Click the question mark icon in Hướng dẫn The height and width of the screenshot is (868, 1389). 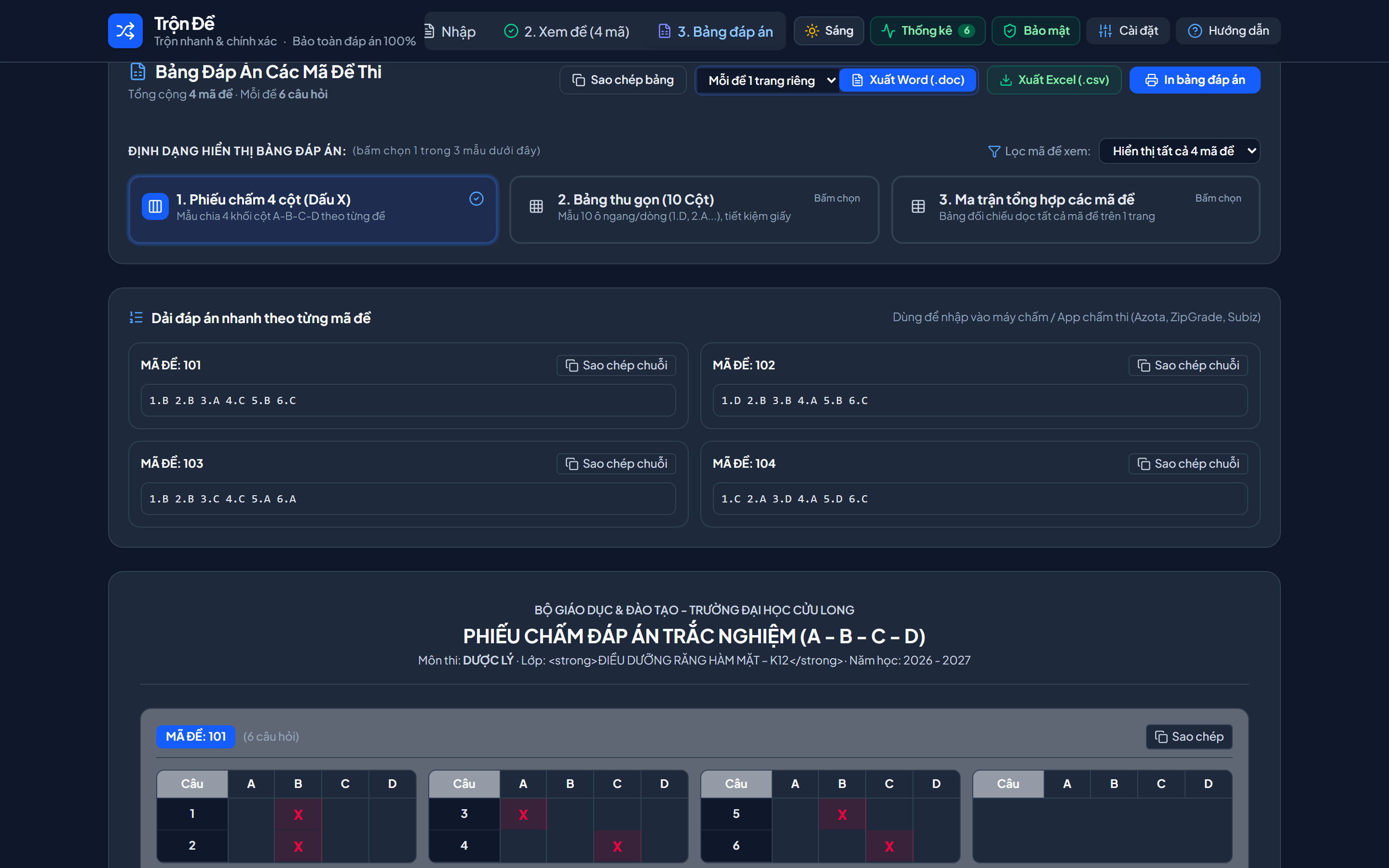[1195, 31]
